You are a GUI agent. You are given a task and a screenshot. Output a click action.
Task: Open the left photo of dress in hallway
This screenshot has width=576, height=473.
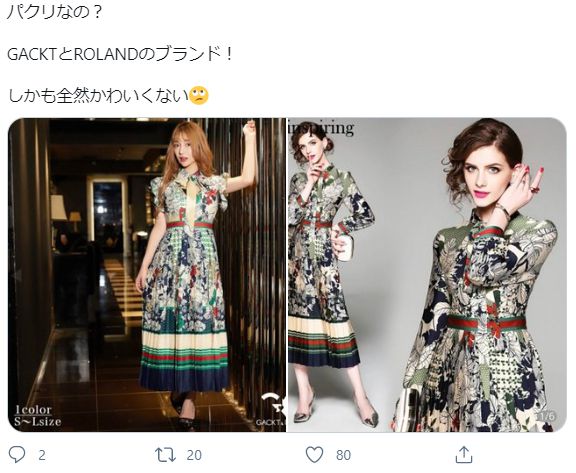click(147, 275)
